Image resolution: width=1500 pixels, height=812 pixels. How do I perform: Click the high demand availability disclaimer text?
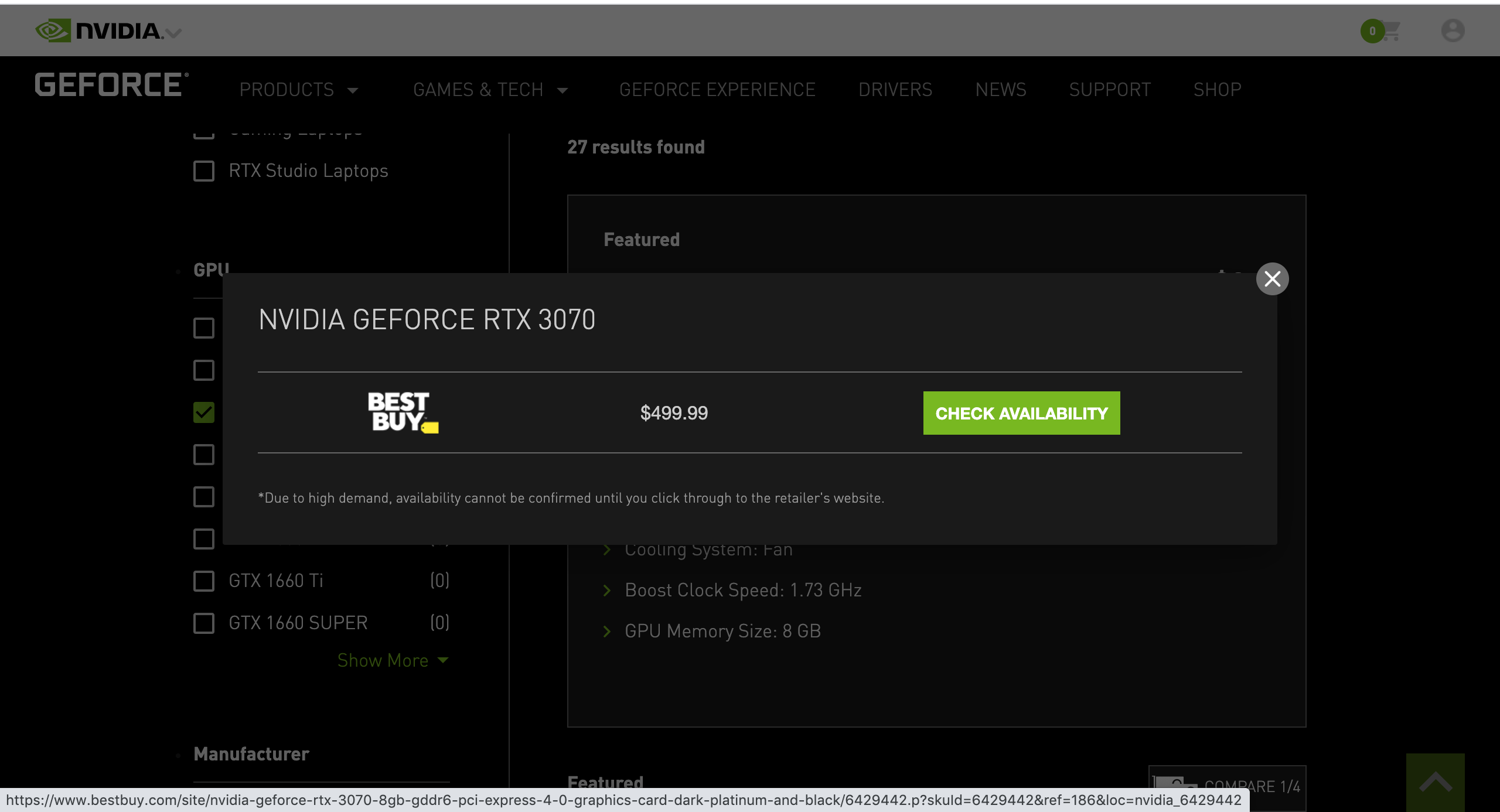571,499
